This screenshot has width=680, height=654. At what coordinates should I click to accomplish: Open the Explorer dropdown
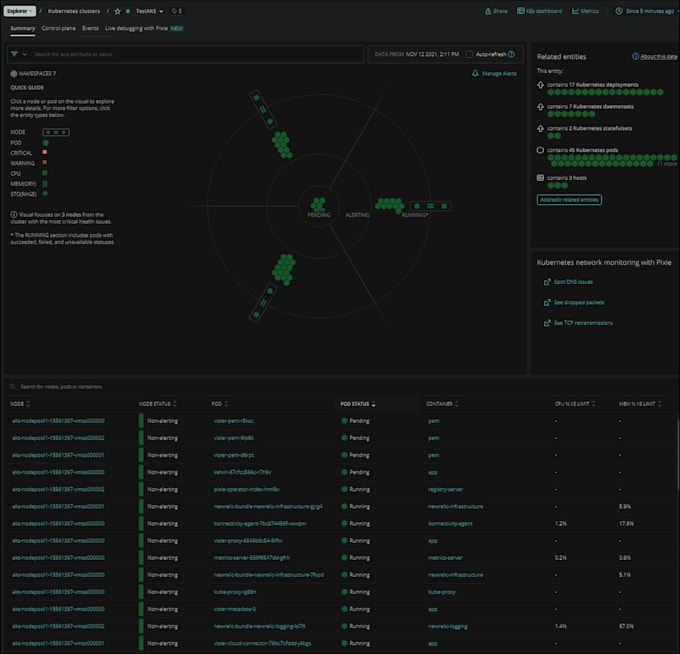pos(20,11)
